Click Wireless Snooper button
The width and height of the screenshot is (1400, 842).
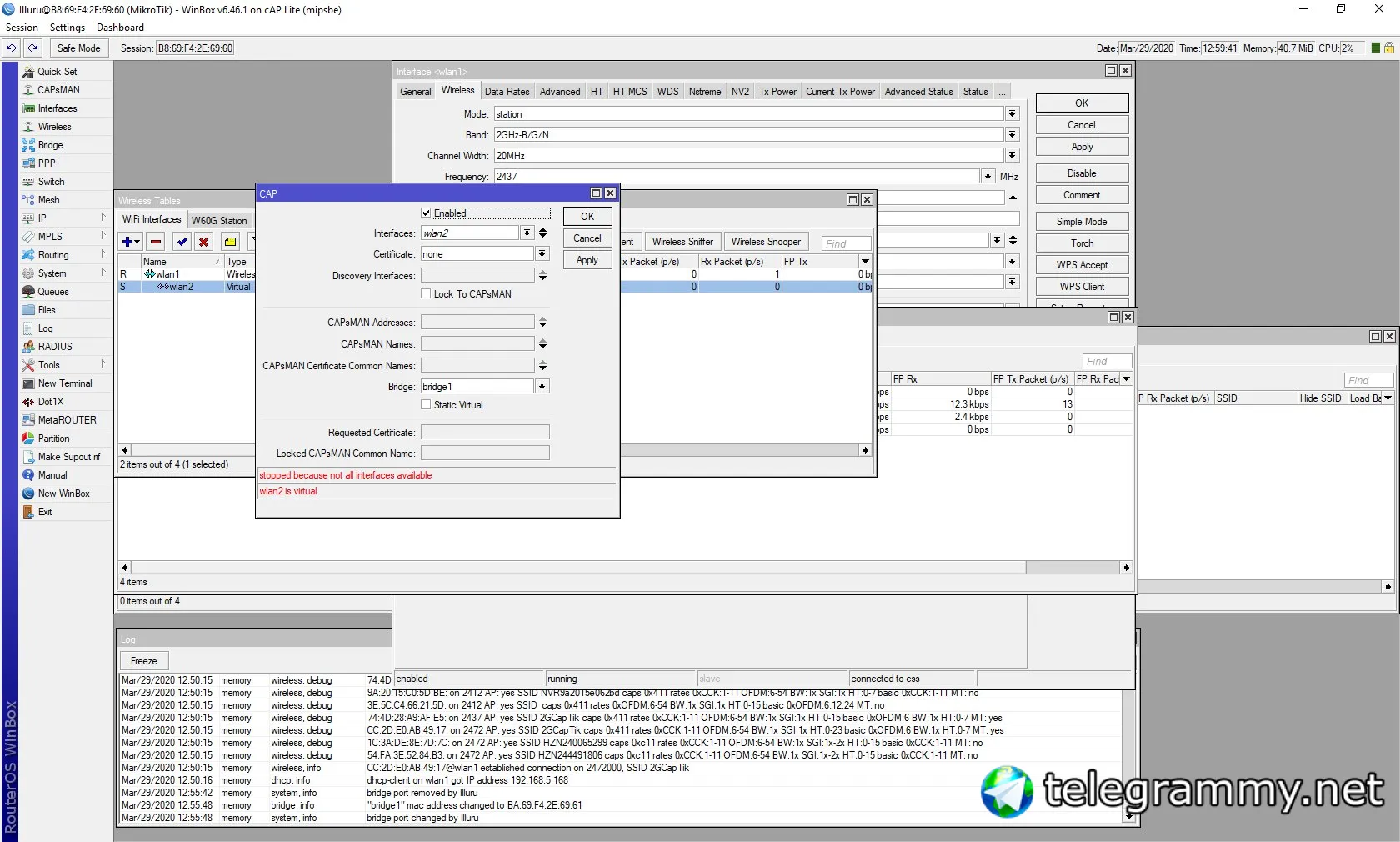(766, 242)
